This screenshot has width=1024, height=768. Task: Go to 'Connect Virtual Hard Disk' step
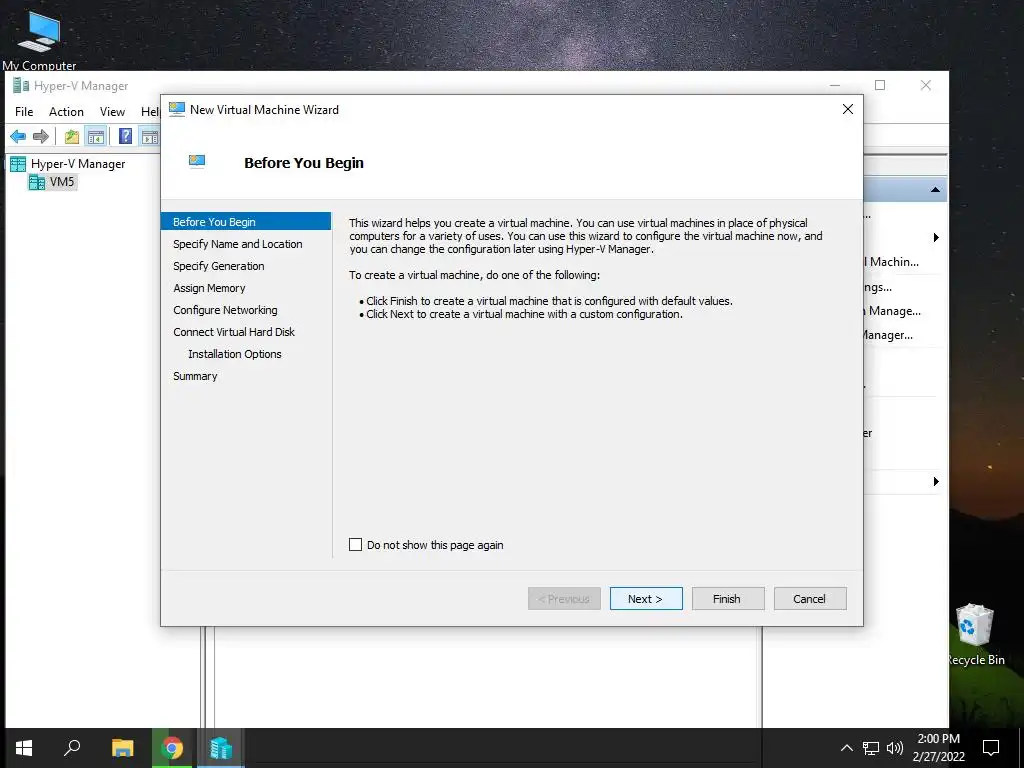tap(234, 332)
